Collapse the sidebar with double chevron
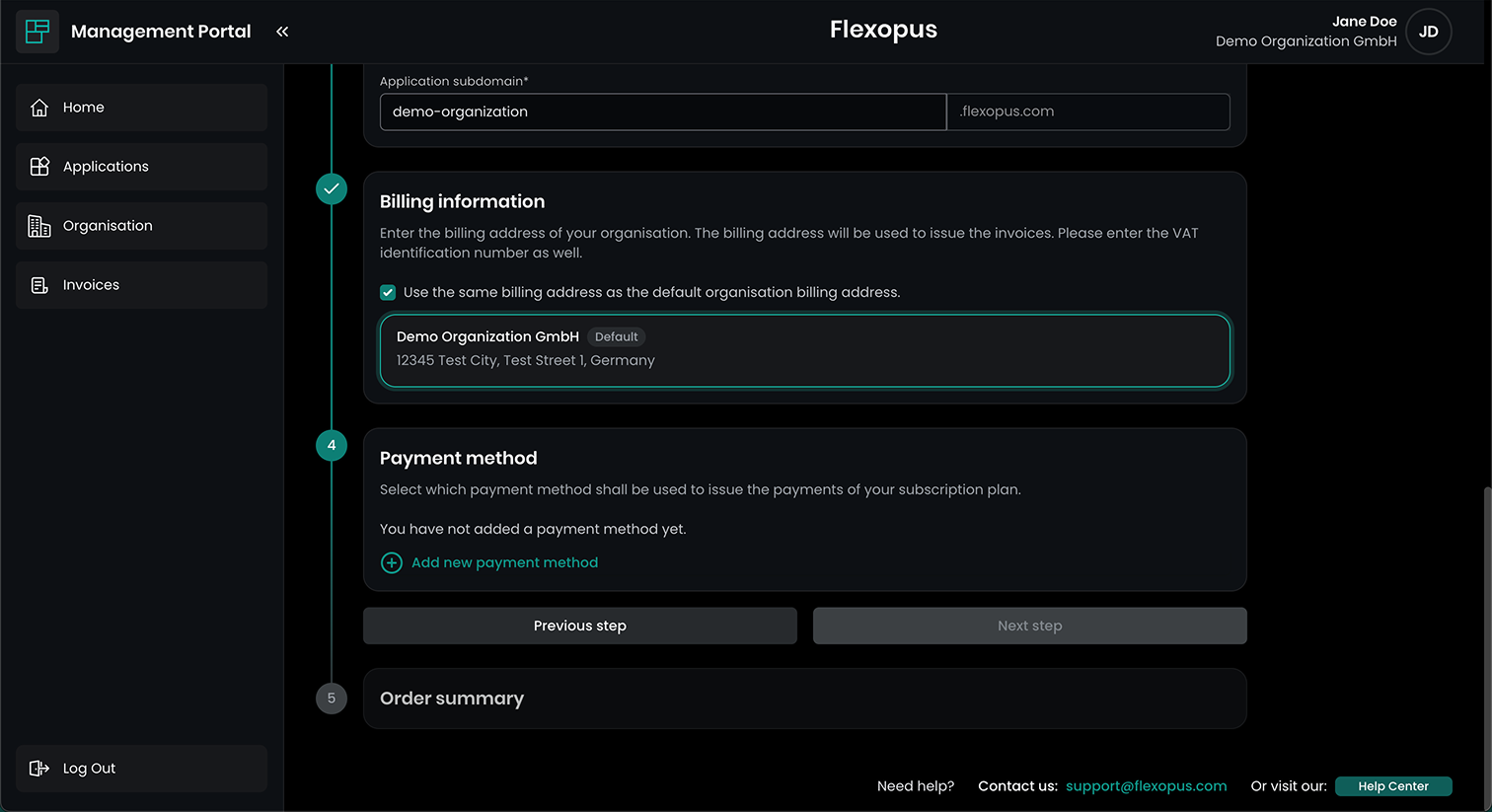Image resolution: width=1492 pixels, height=812 pixels. [x=282, y=32]
